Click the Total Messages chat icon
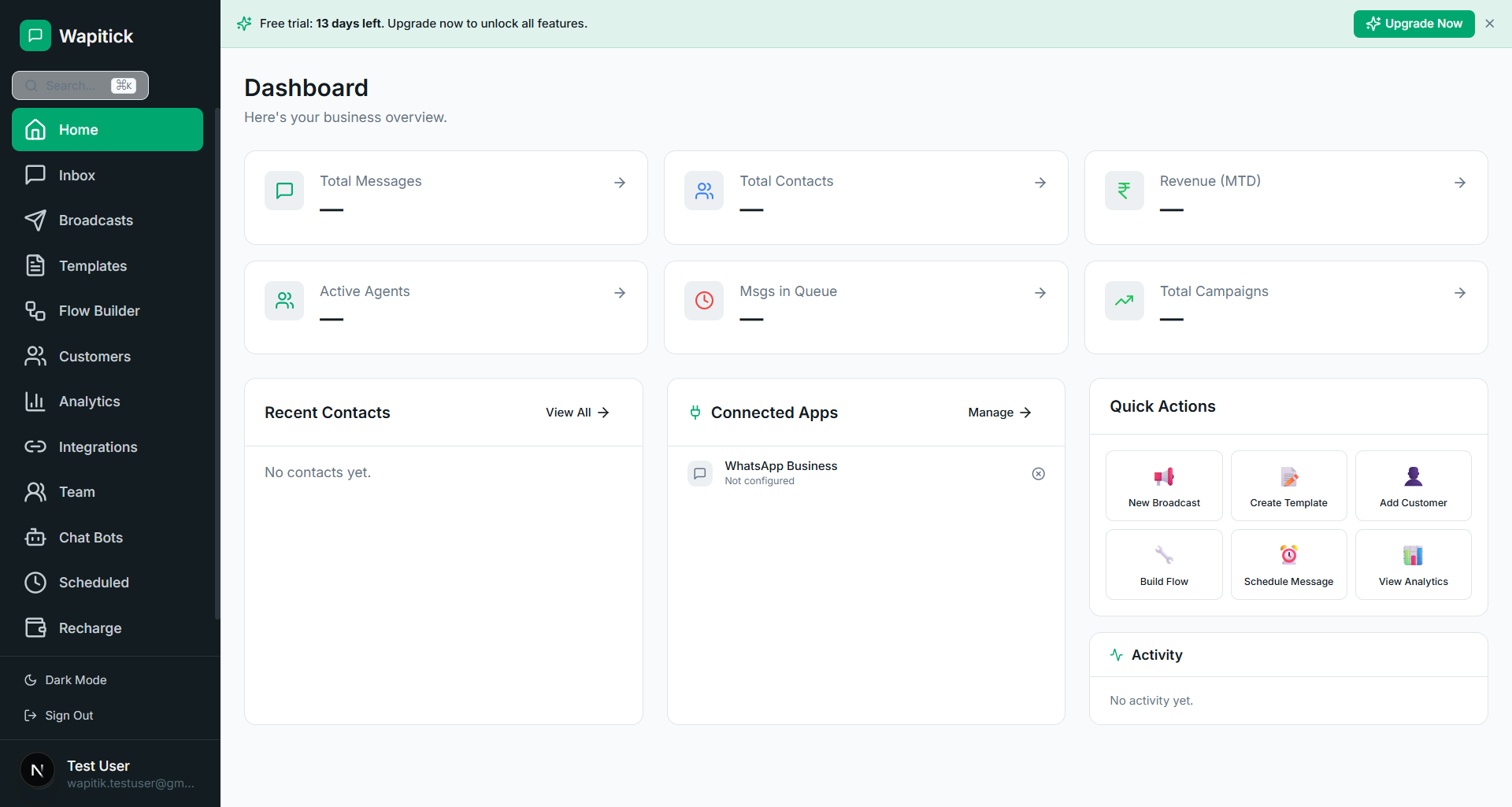The image size is (1512, 807). point(284,191)
